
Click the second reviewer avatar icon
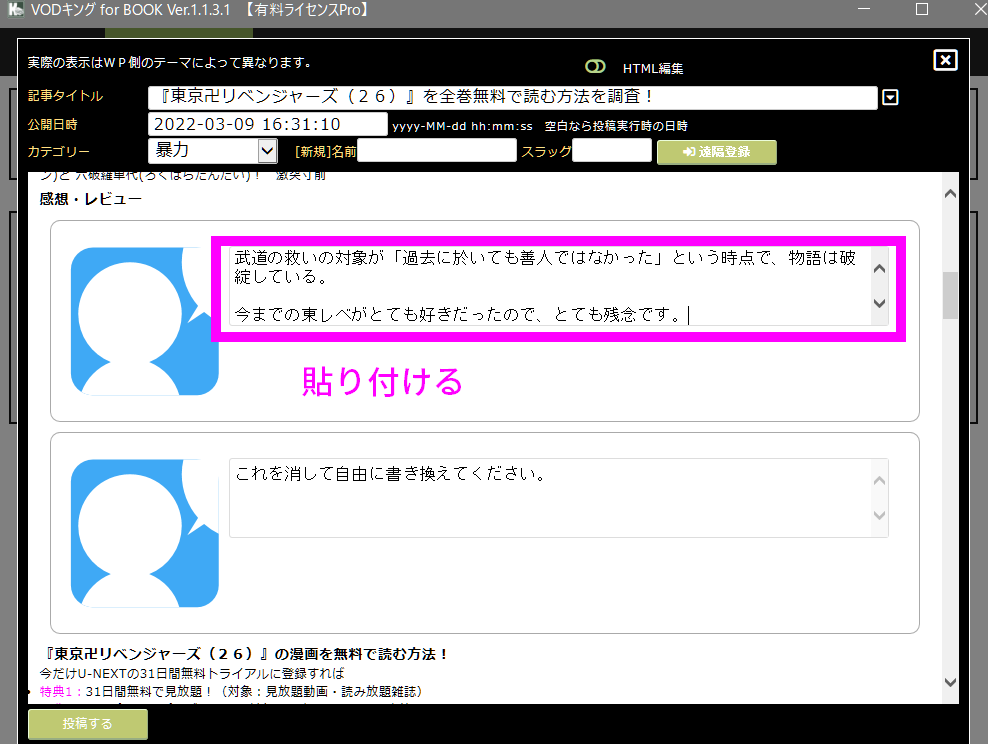coord(144,533)
